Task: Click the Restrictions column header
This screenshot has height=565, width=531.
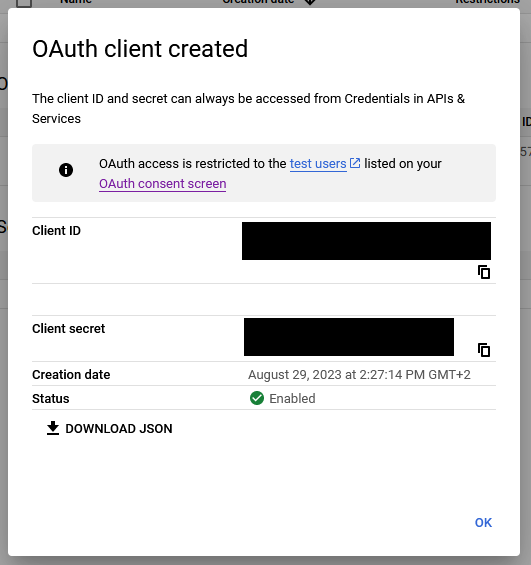Action: tap(487, 2)
